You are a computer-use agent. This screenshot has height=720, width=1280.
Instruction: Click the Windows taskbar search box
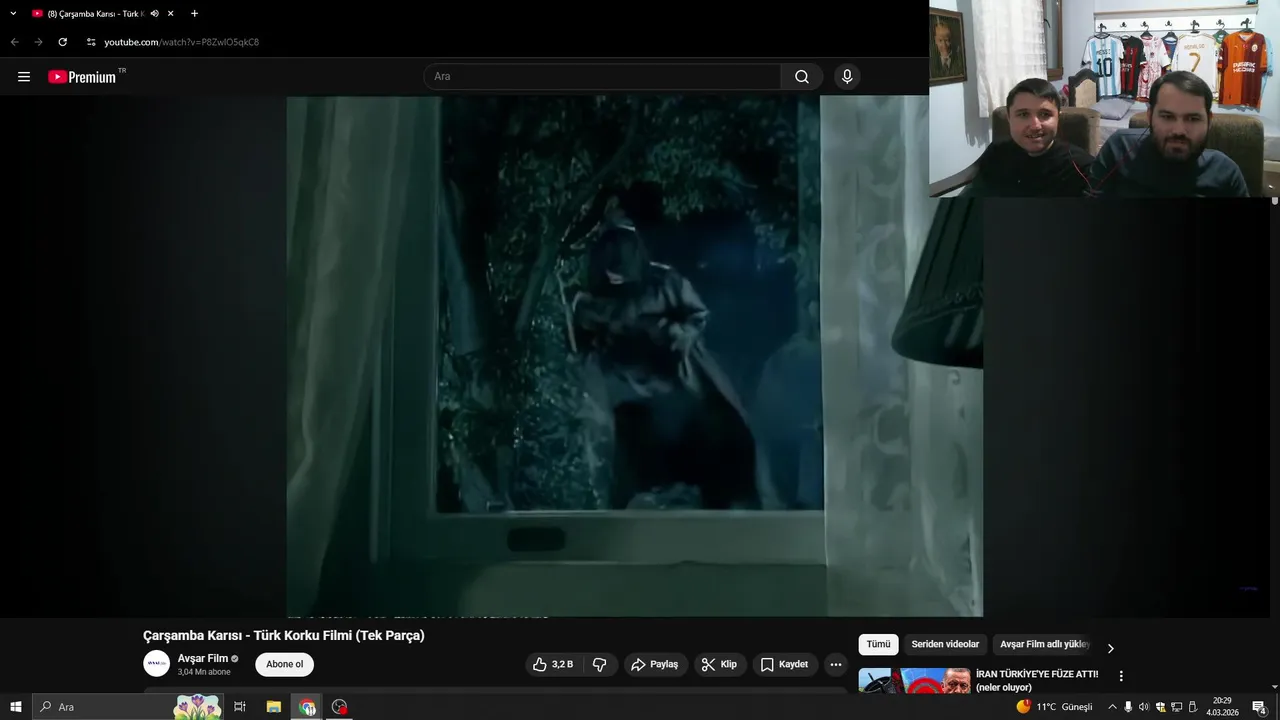tap(128, 707)
